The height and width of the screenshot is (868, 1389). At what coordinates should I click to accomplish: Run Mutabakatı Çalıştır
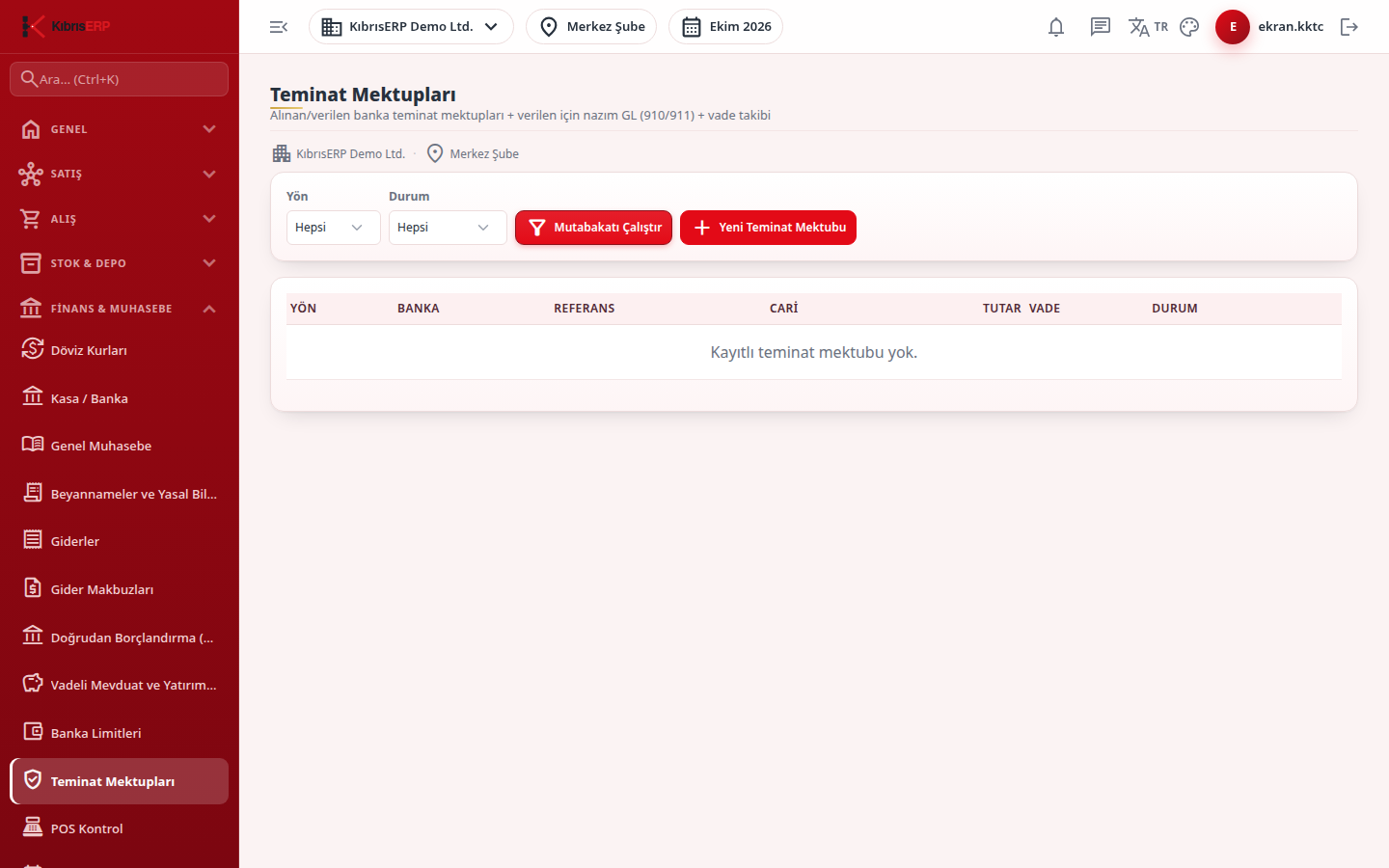point(593,228)
